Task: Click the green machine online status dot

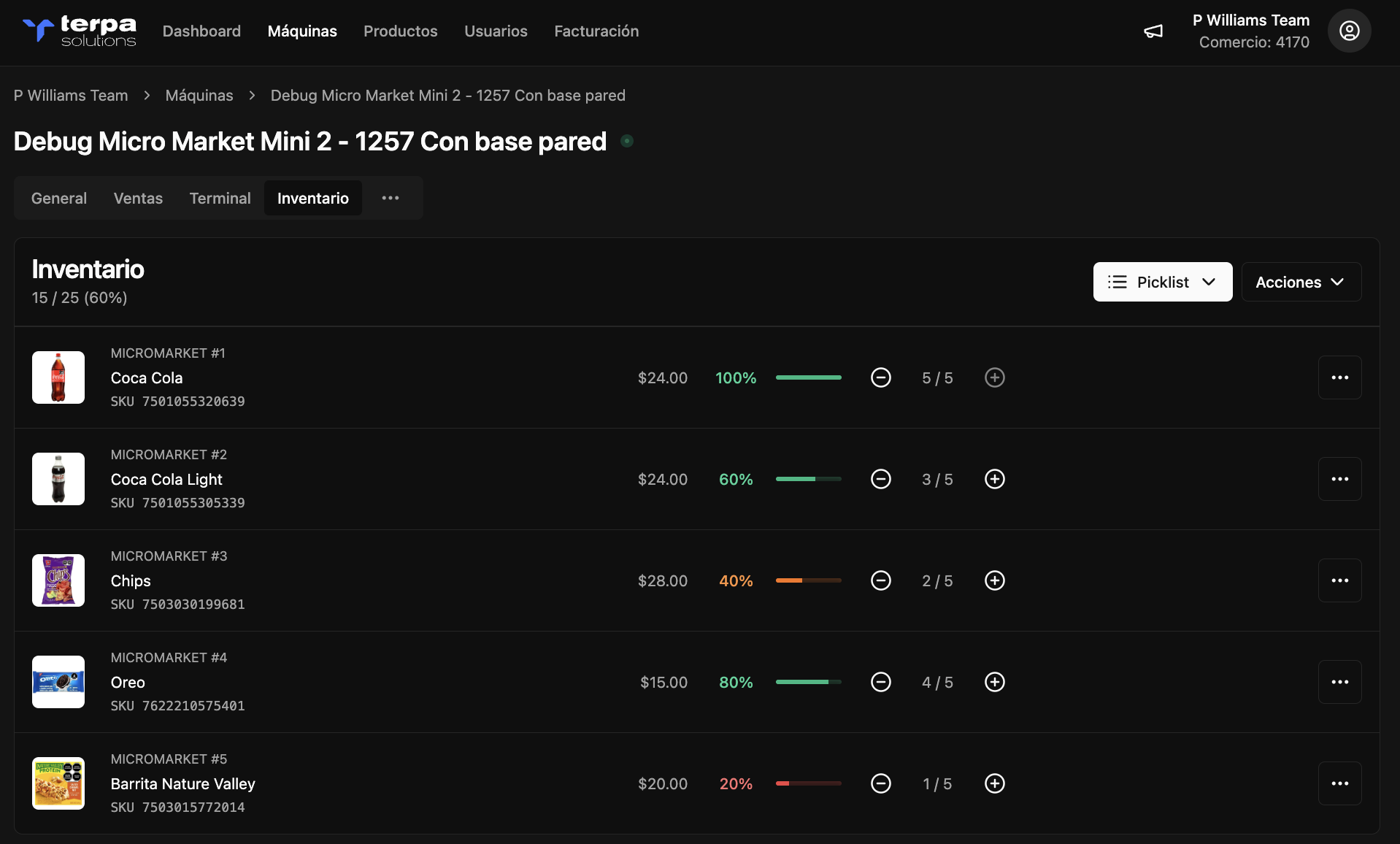Action: tap(626, 141)
